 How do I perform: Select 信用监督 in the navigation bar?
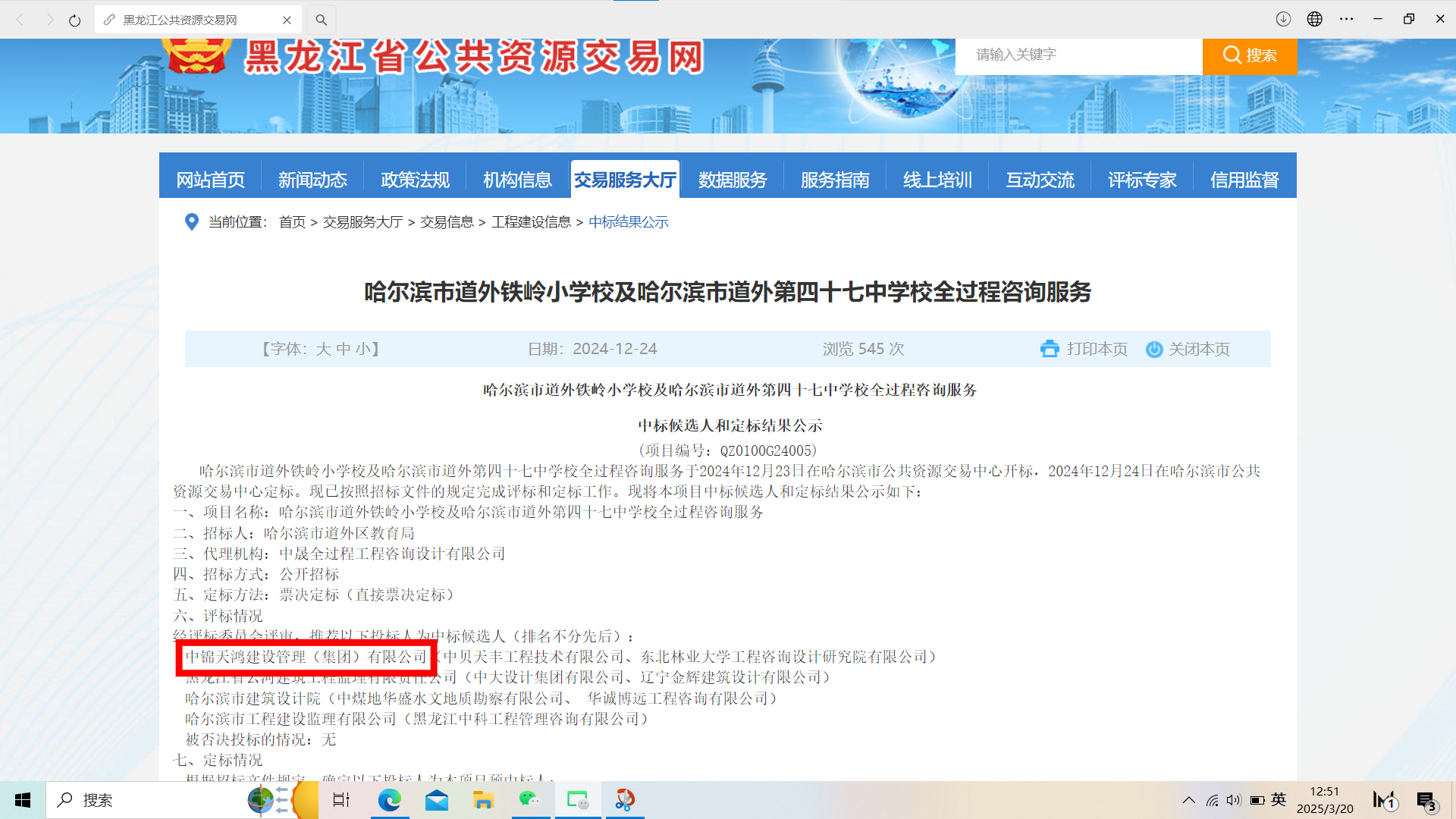[1244, 180]
